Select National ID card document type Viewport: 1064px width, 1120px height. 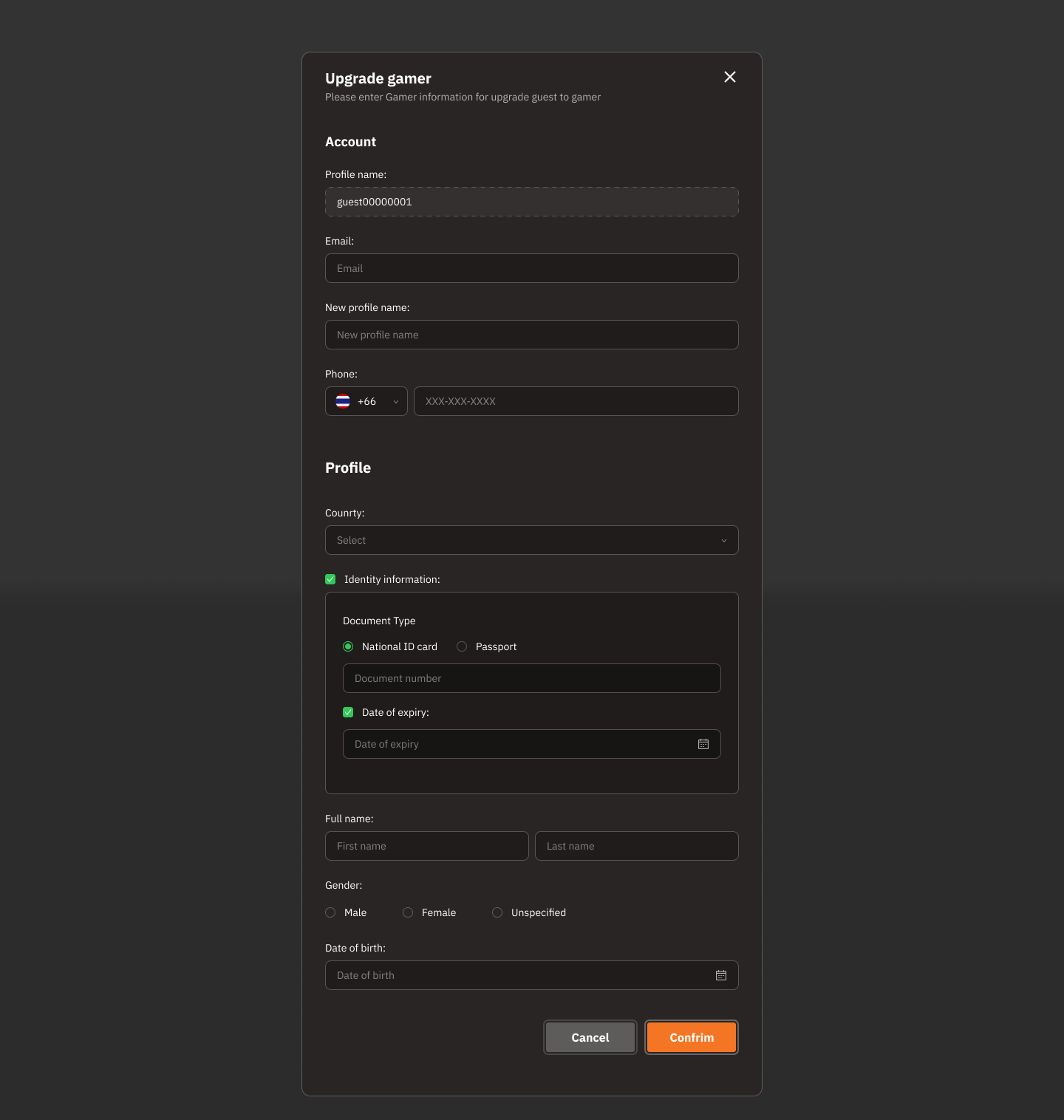pos(348,646)
